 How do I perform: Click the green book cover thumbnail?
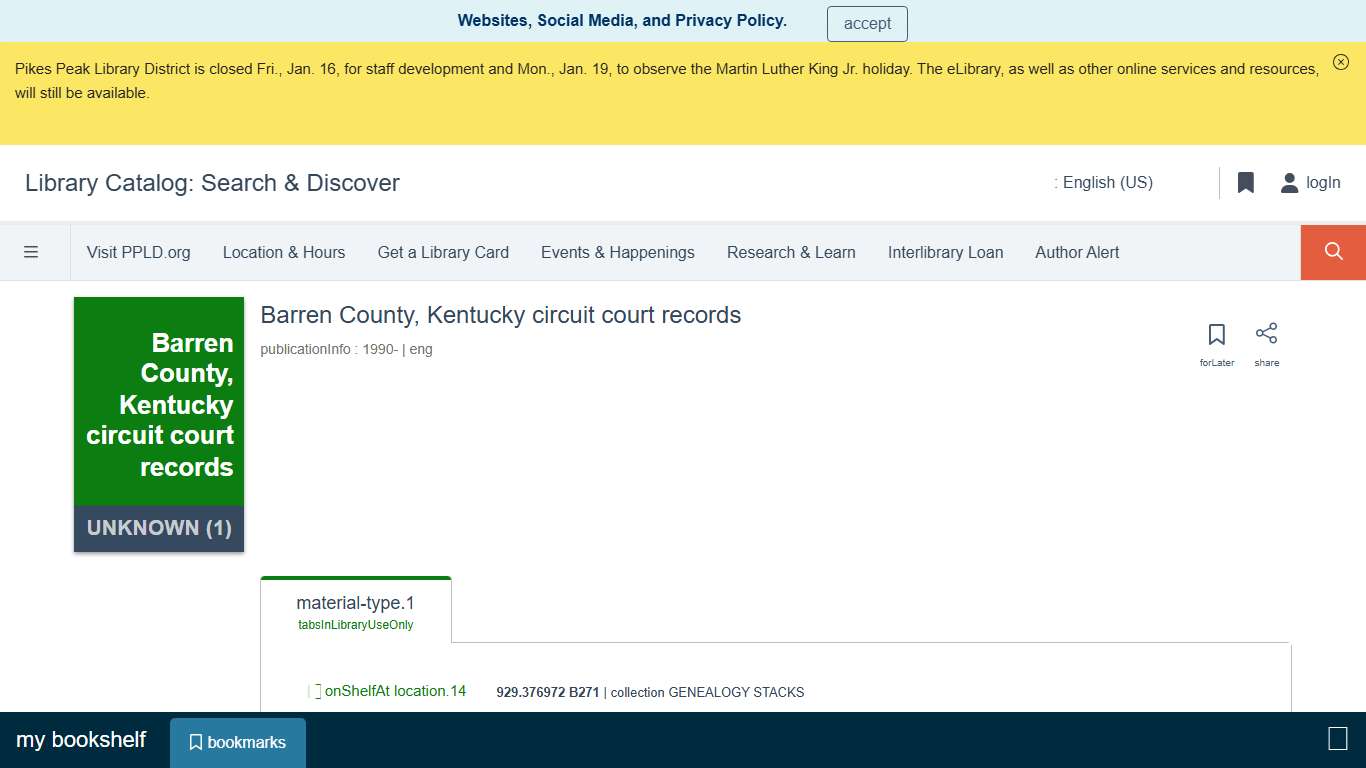[158, 404]
